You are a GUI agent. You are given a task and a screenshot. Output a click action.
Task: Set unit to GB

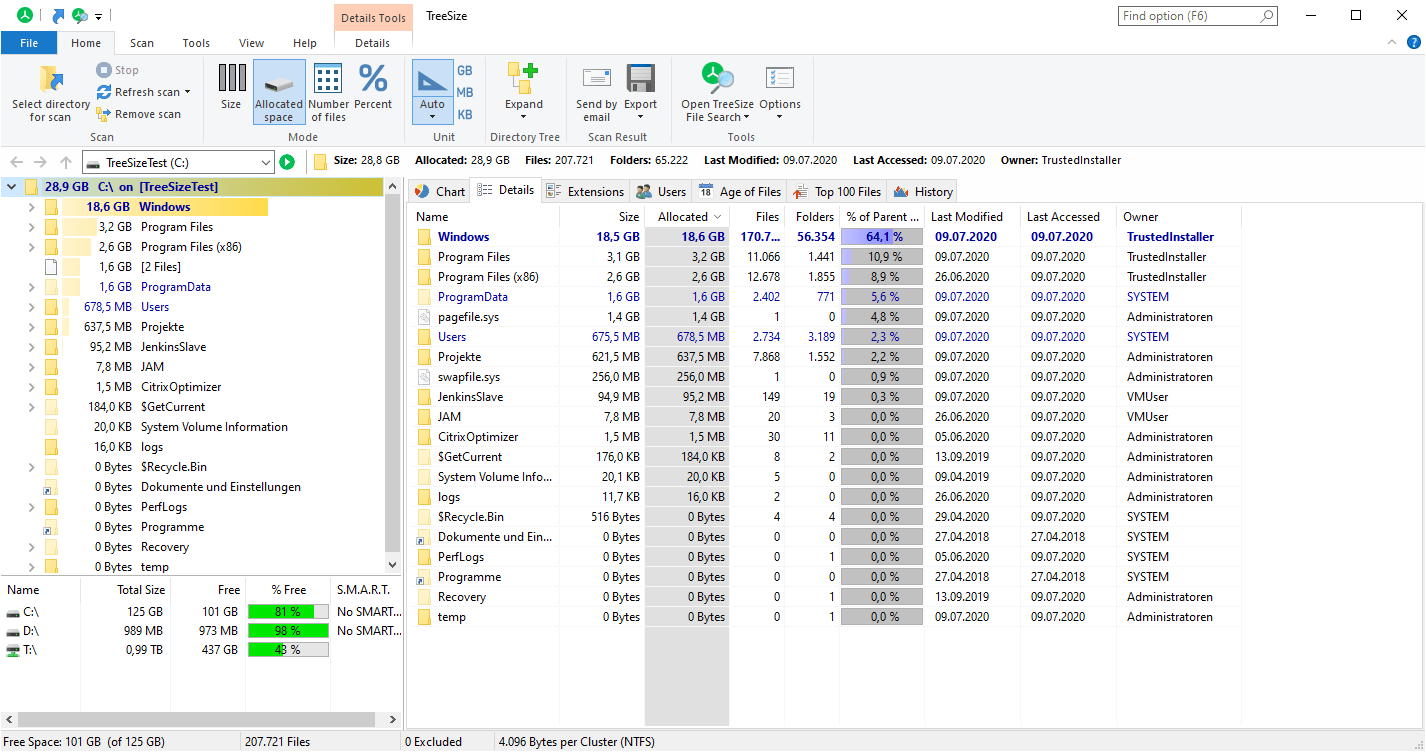pyautogui.click(x=465, y=71)
